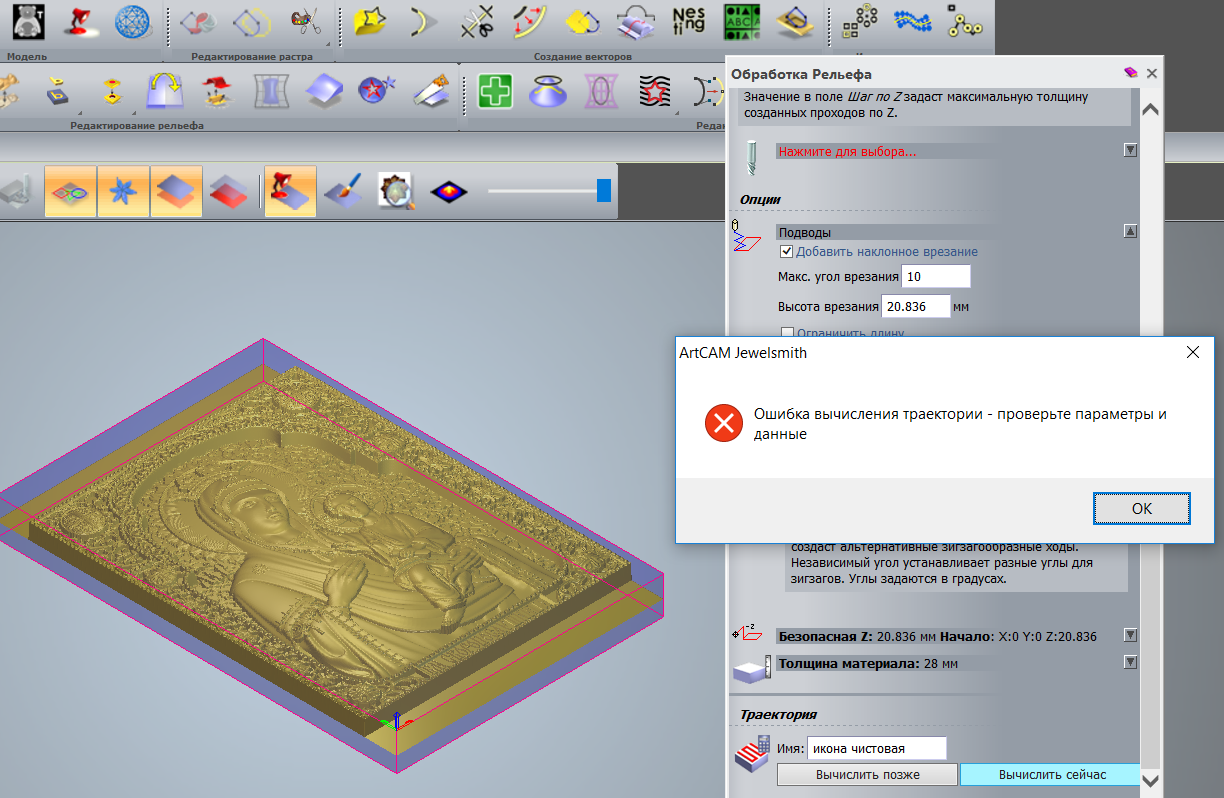This screenshot has width=1224, height=798.
Task: Click the blue wavy node-curve icon
Action: point(912,22)
